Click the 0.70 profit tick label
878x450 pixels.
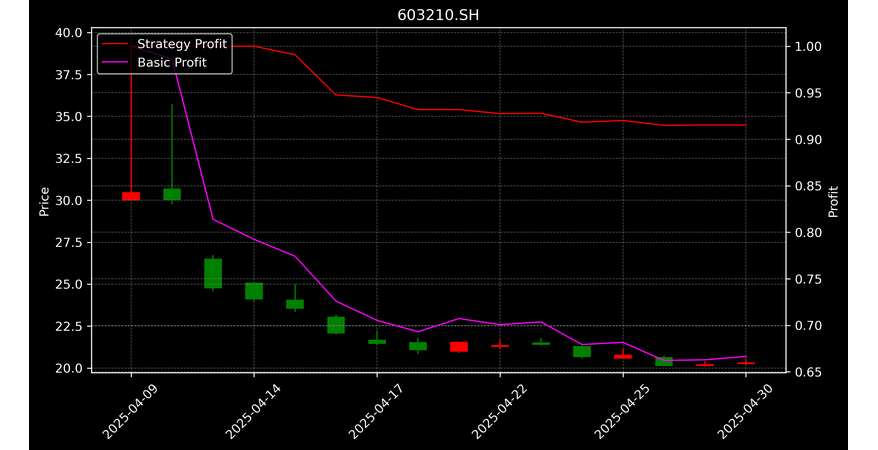pyautogui.click(x=808, y=325)
